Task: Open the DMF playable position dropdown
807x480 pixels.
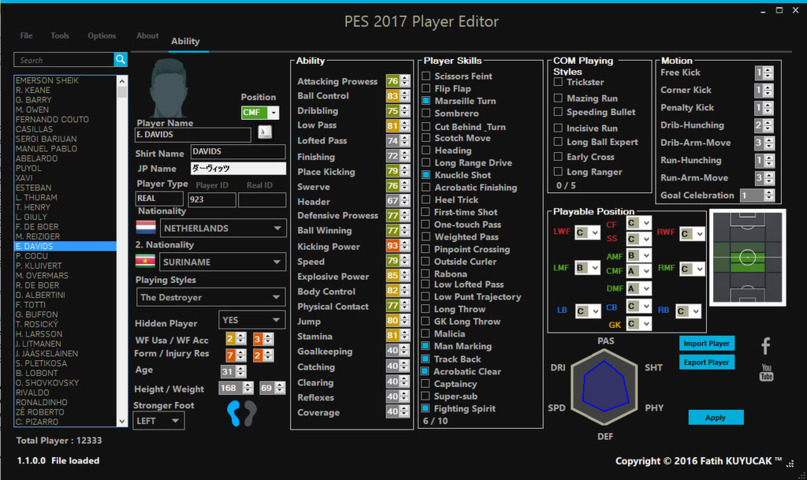Action: click(x=639, y=289)
